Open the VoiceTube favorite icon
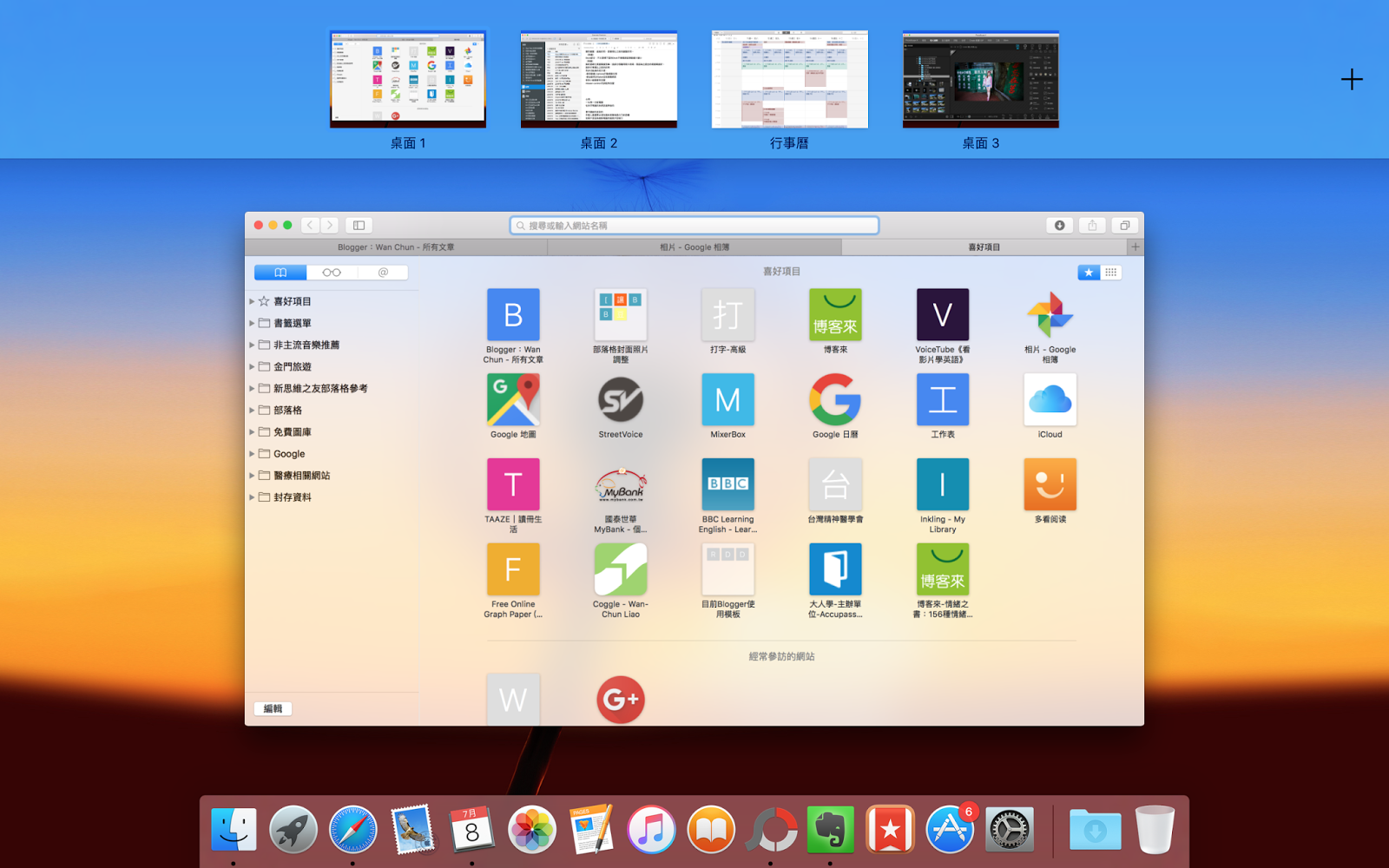The width and height of the screenshot is (1389, 868). point(943,314)
